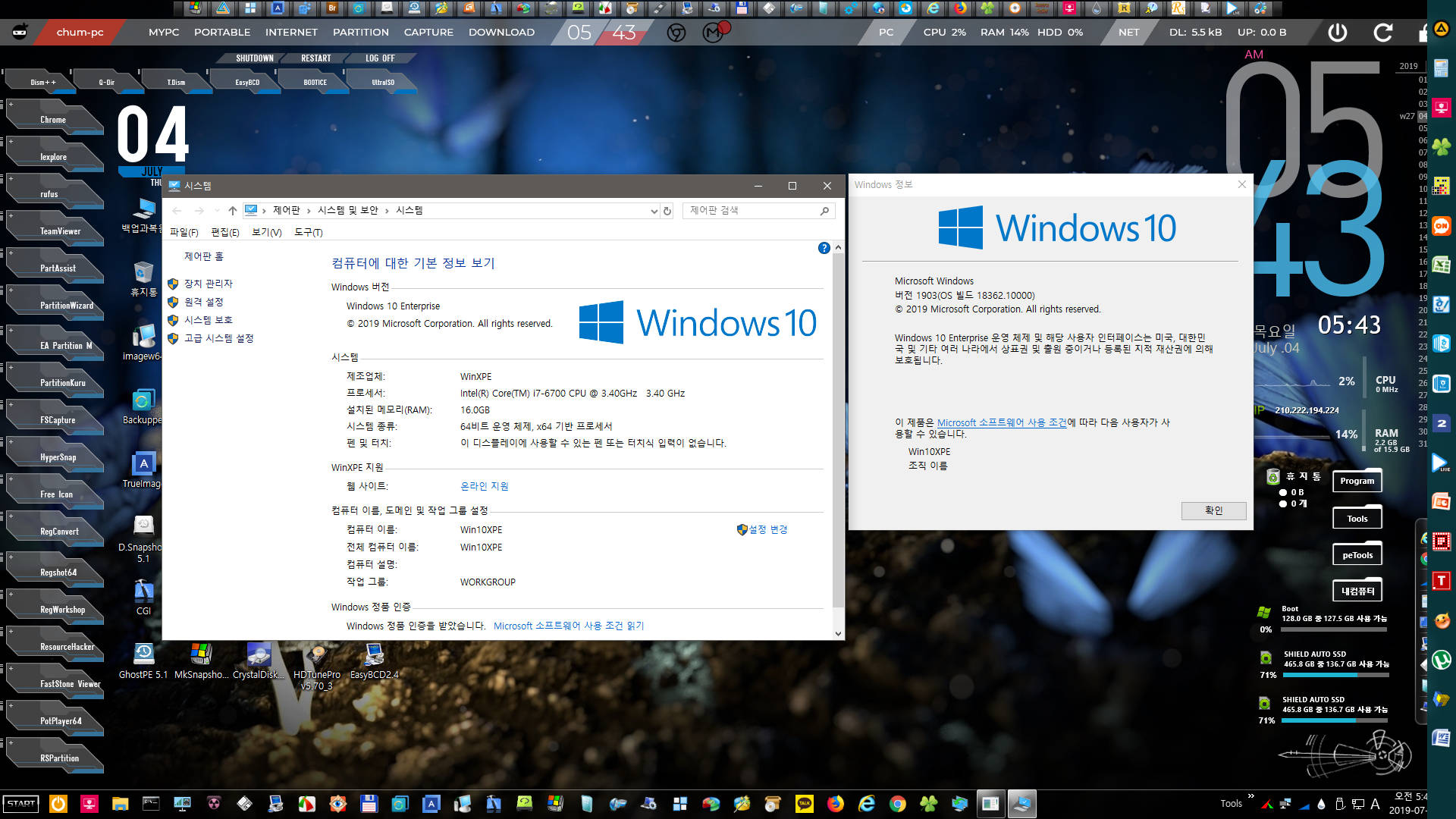Open the 보기(V) menu
1456x819 pixels.
(x=267, y=233)
